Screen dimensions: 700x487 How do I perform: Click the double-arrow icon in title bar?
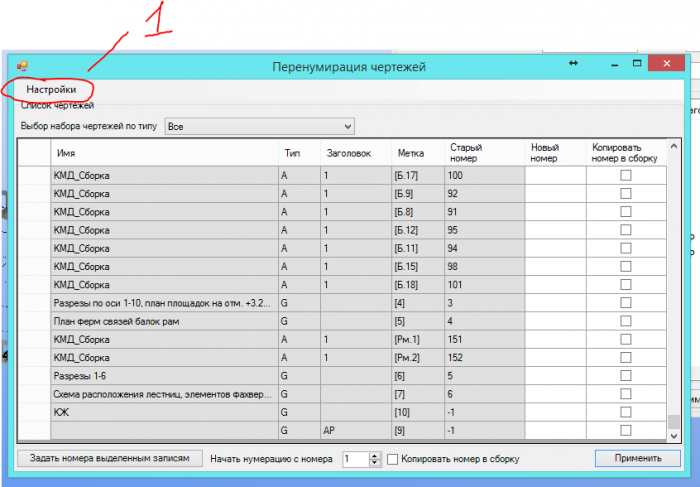click(x=573, y=63)
